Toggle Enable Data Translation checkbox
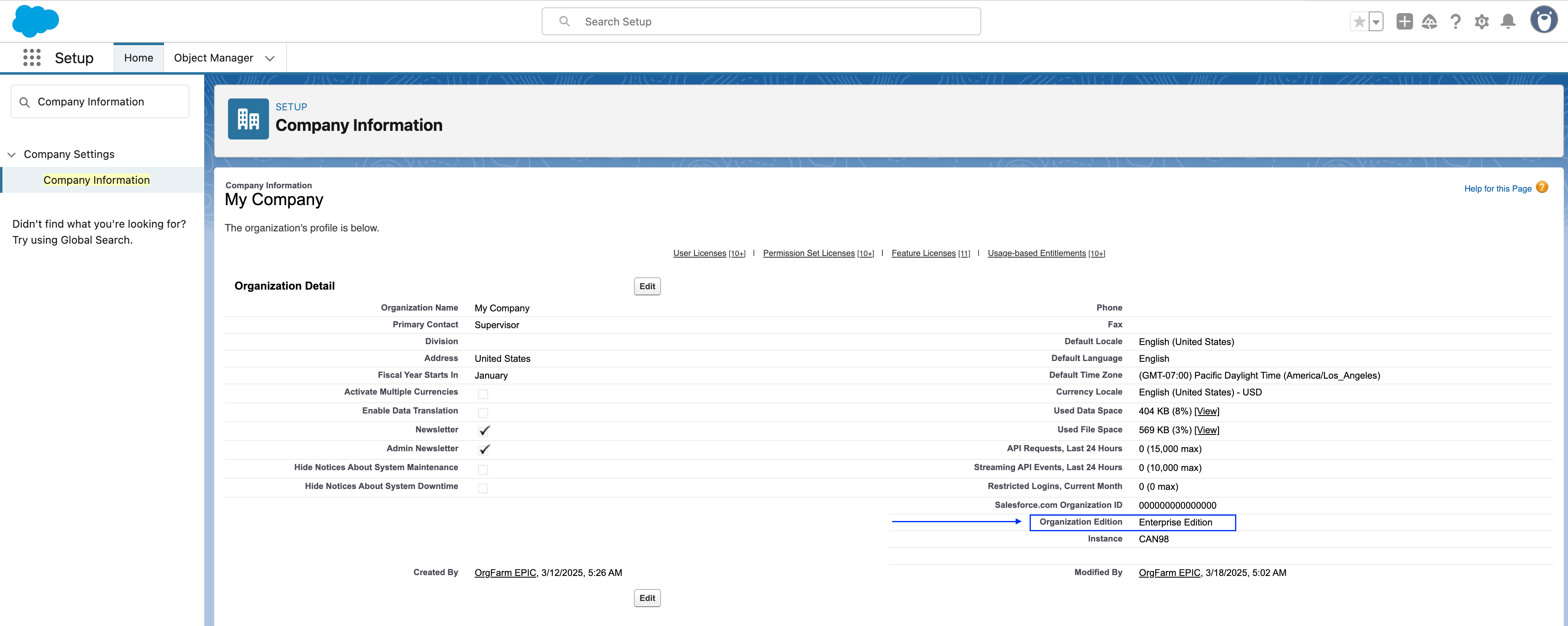This screenshot has height=626, width=1568. point(483,413)
